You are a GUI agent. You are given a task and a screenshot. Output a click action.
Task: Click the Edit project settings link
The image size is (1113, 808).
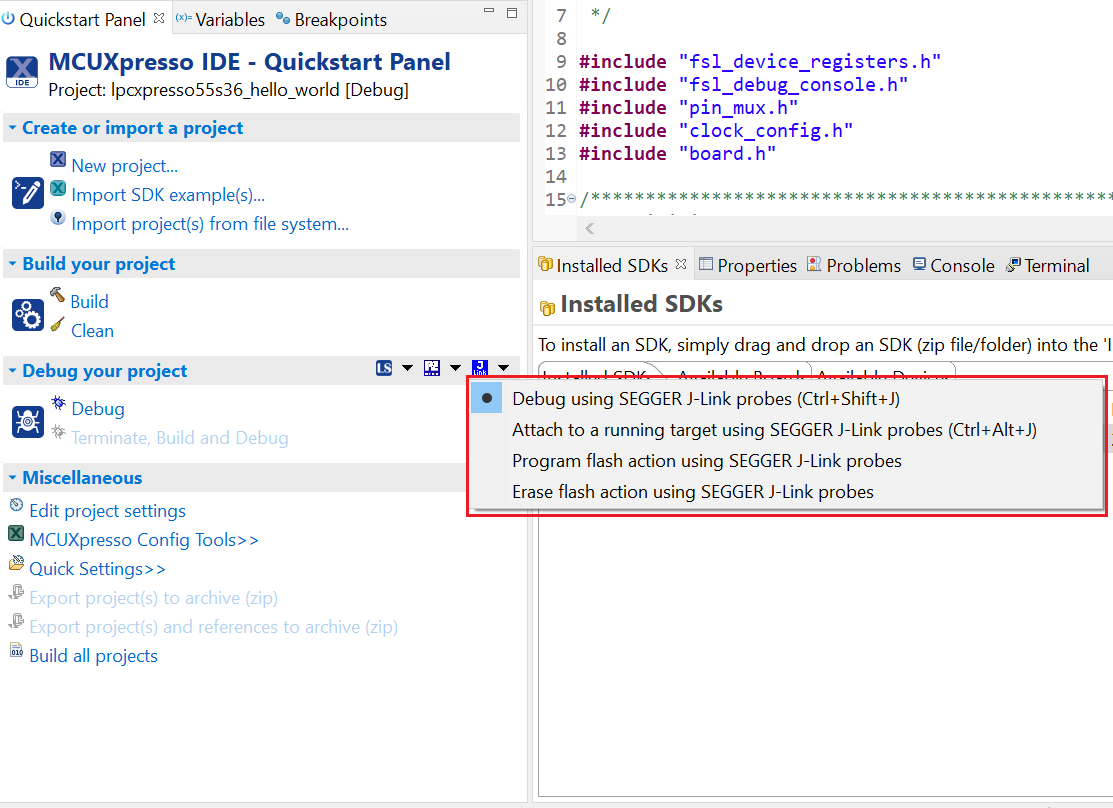tap(107, 511)
